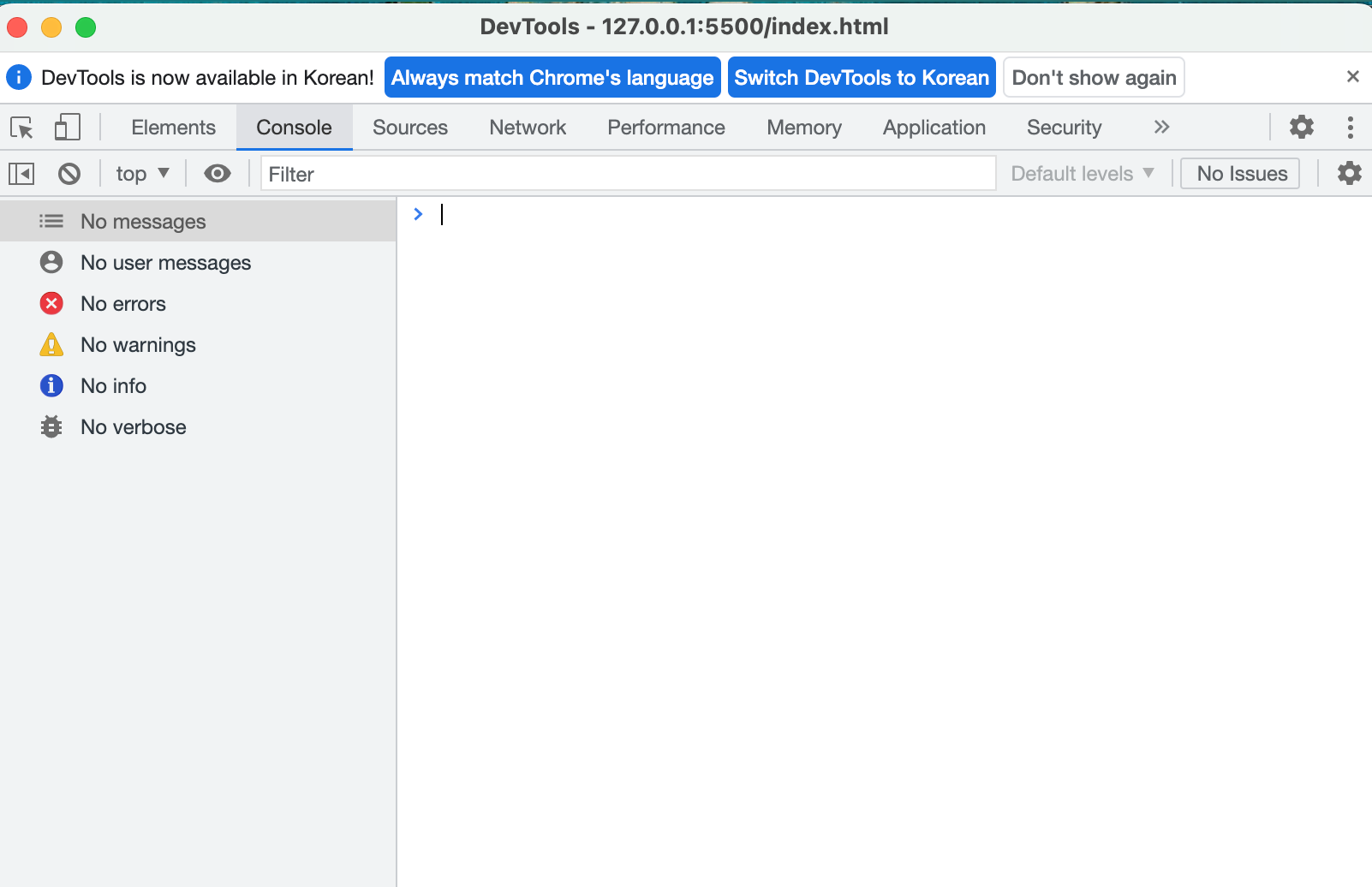Open the Performance tab

pyautogui.click(x=666, y=128)
